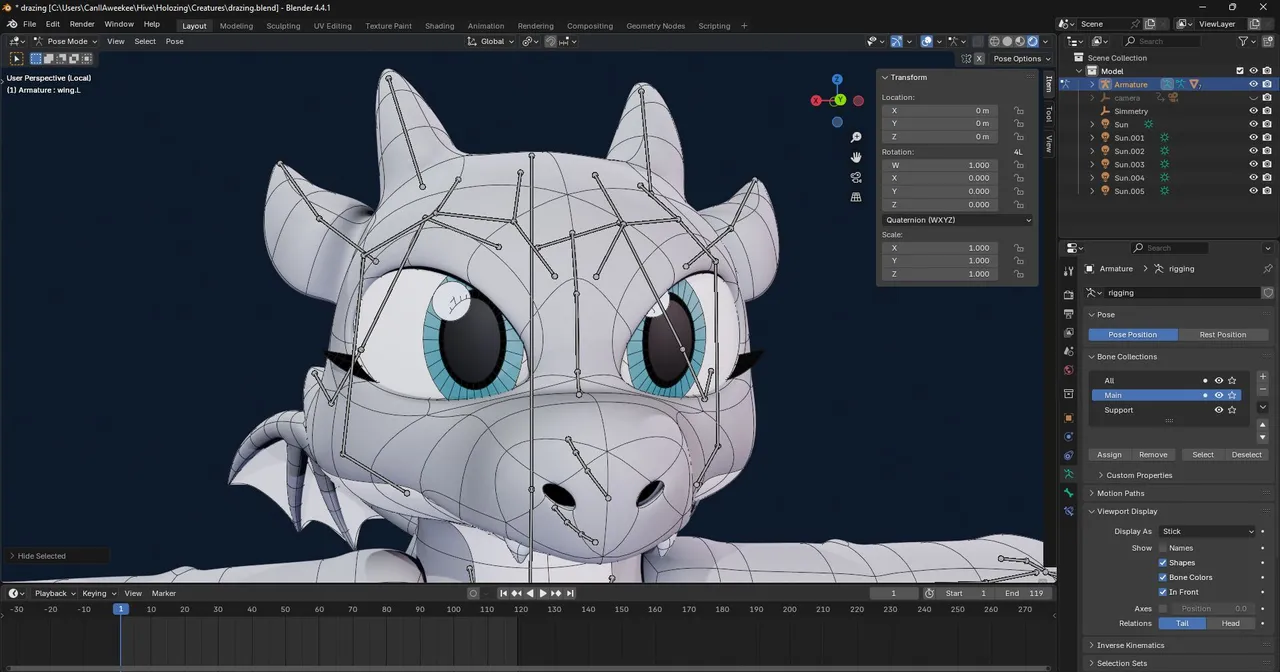Toggle camera view gizmo icon
This screenshot has height=672, width=1280.
click(856, 177)
